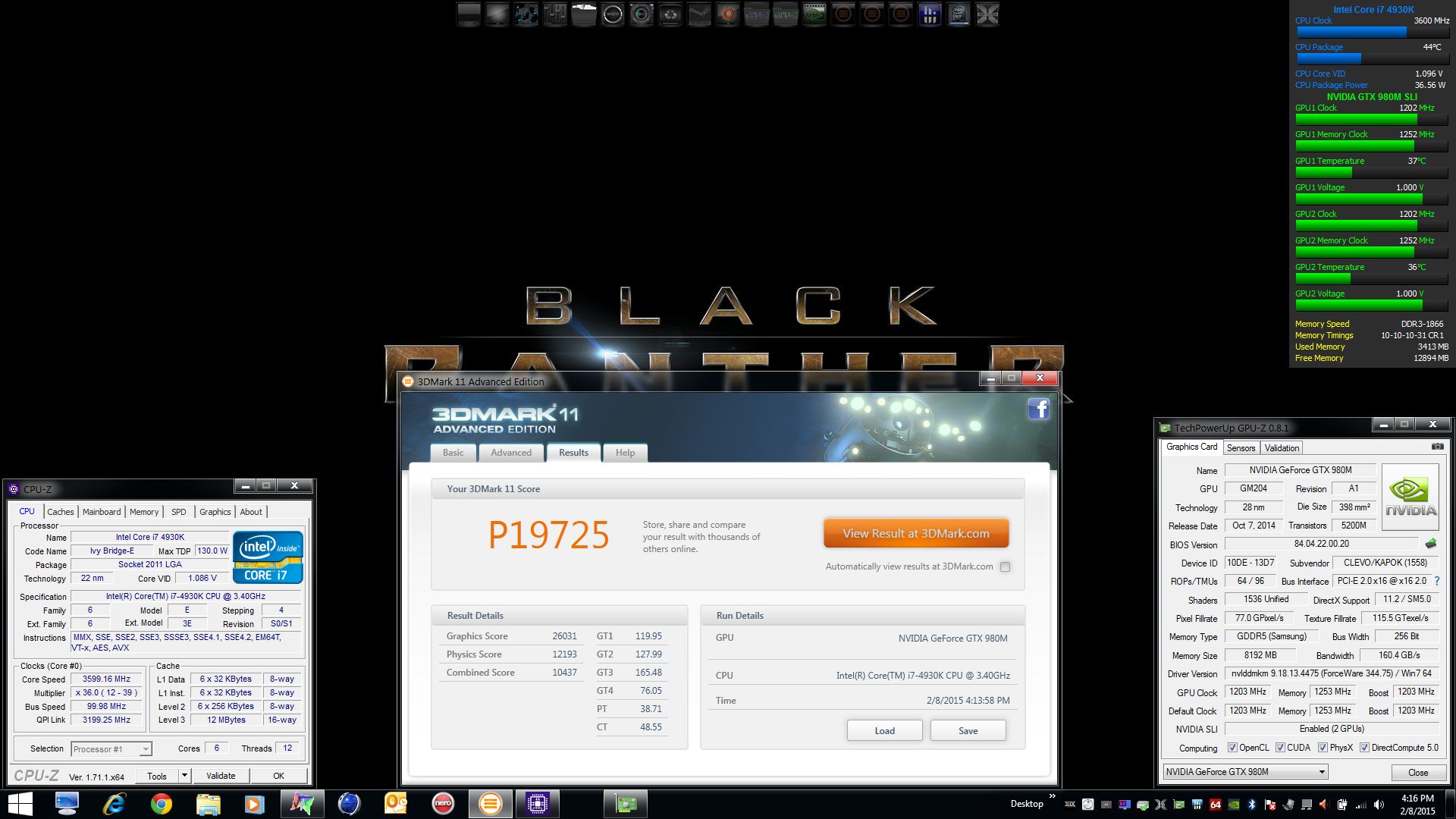
Task: Switch to the Basic tab in 3DMark
Action: pos(453,453)
